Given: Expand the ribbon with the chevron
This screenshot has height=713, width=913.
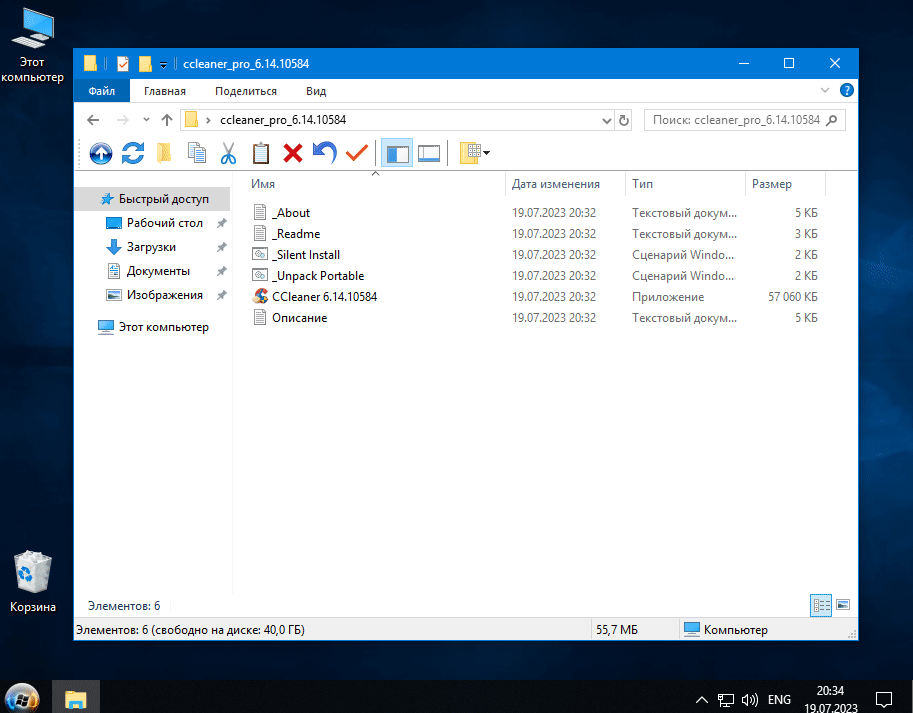Looking at the screenshot, I should (x=824, y=90).
